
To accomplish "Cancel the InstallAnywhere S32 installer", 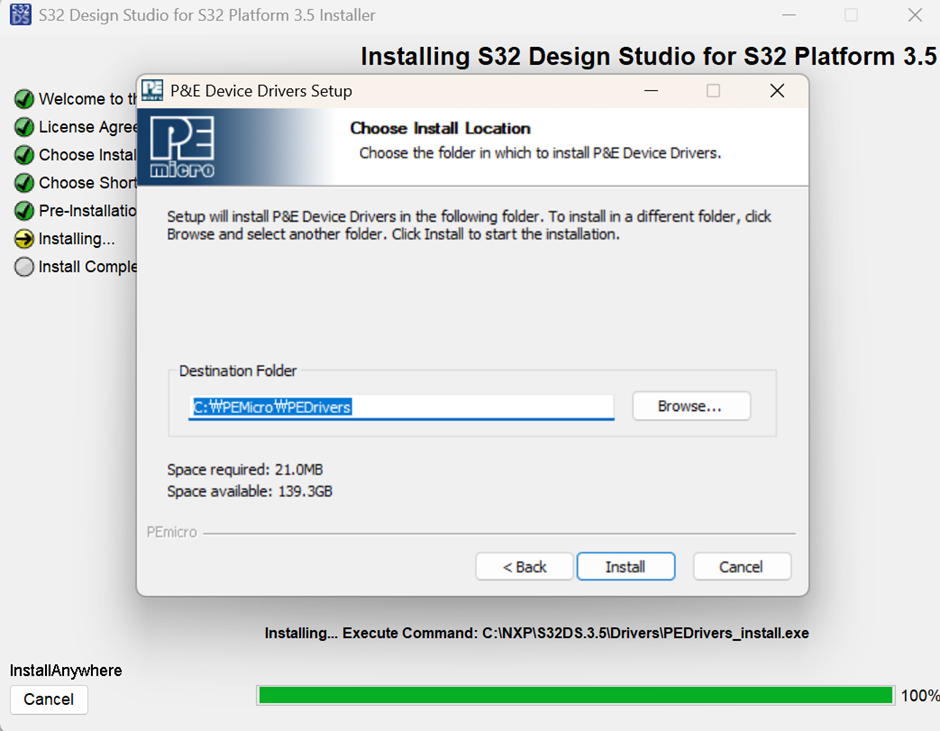I will tap(49, 699).
